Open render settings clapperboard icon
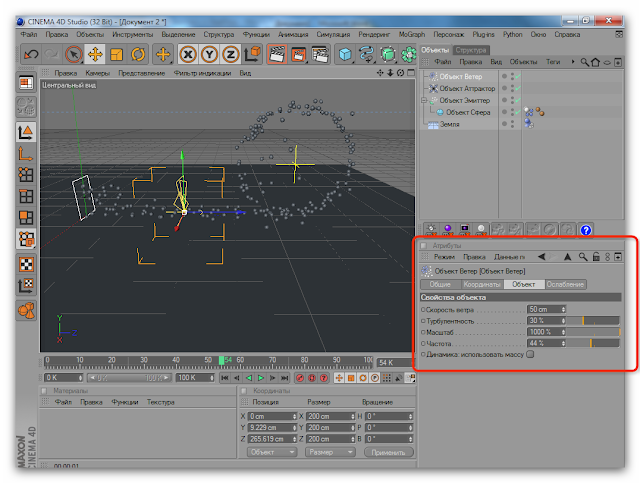The image size is (640, 483). click(320, 54)
